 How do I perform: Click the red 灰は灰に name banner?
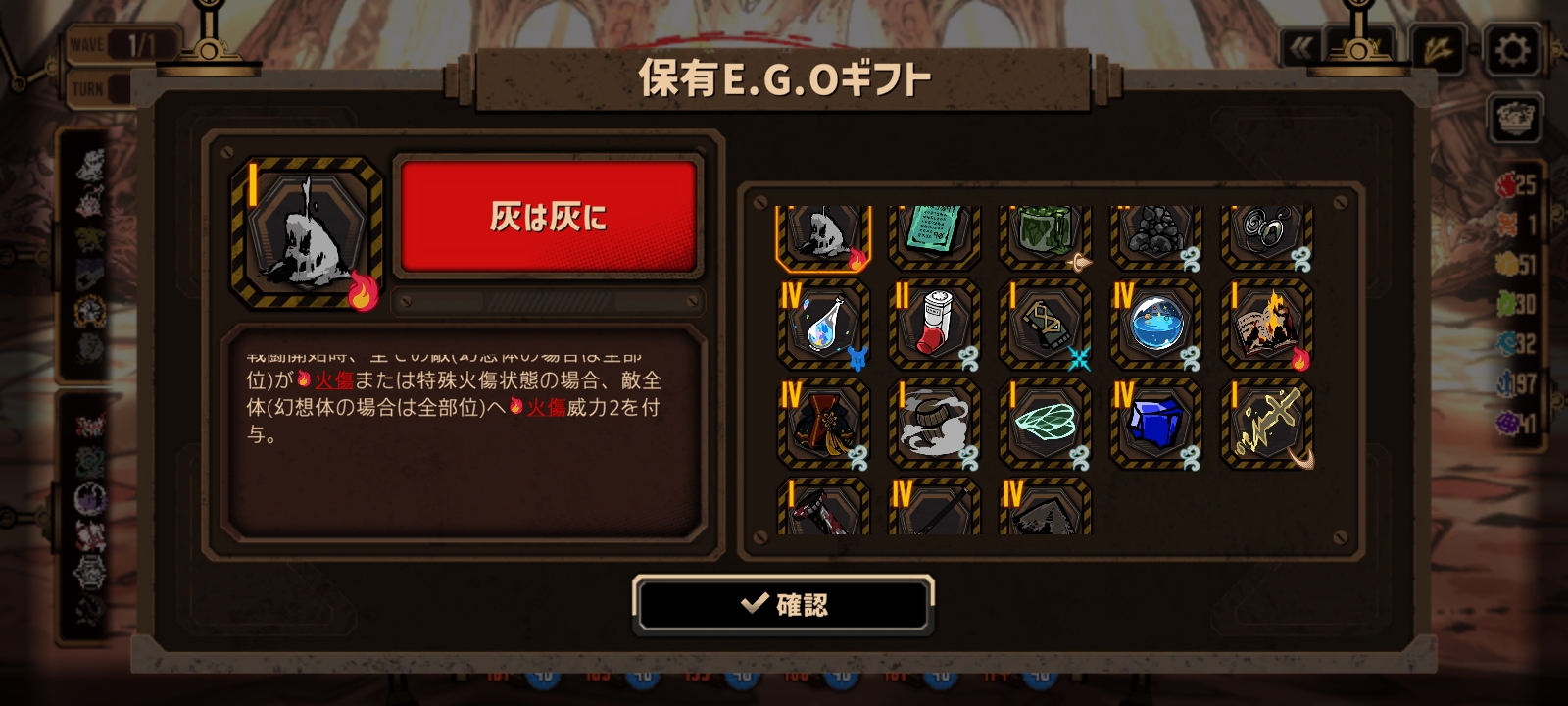point(548,216)
